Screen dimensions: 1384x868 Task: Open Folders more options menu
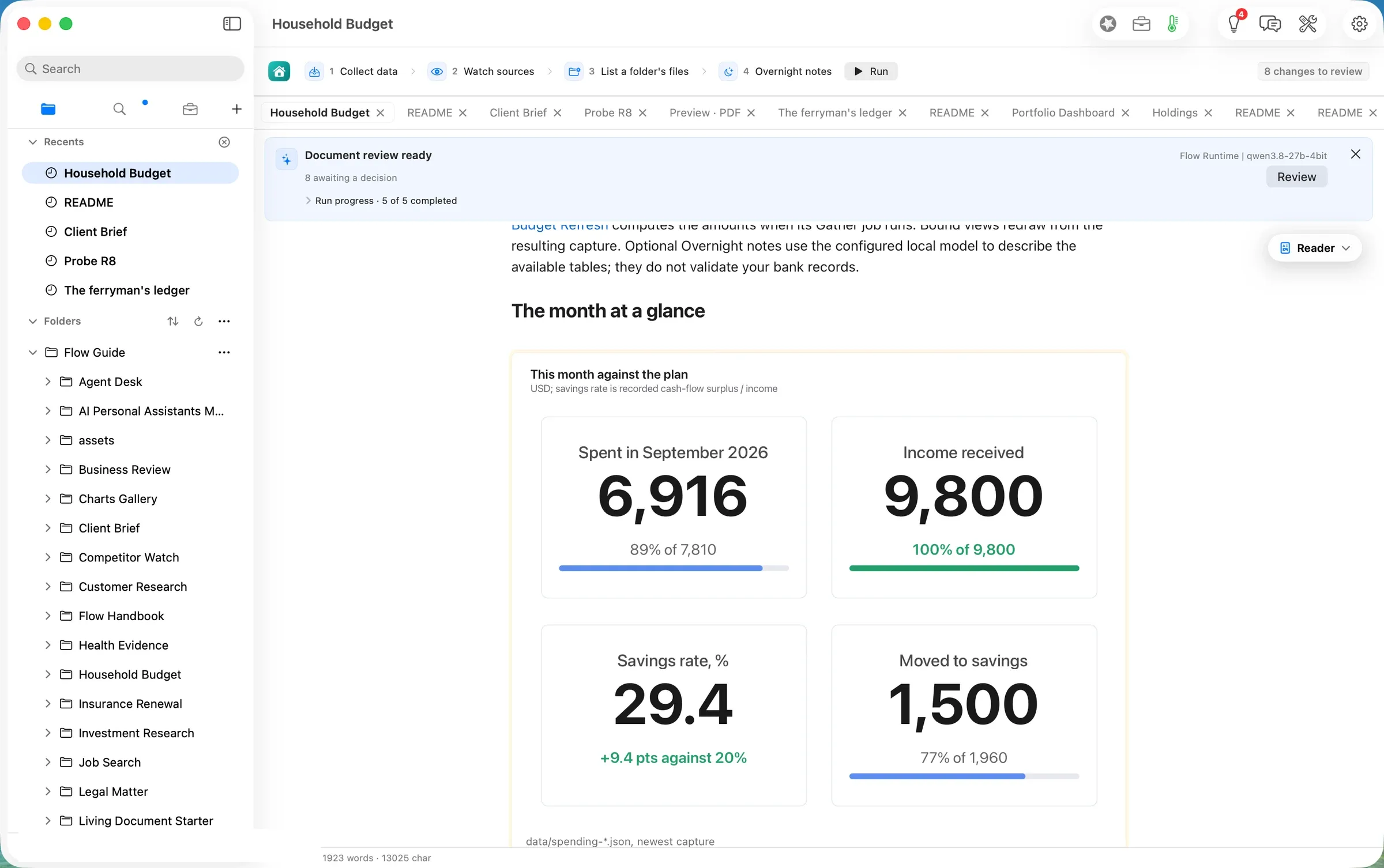224,321
